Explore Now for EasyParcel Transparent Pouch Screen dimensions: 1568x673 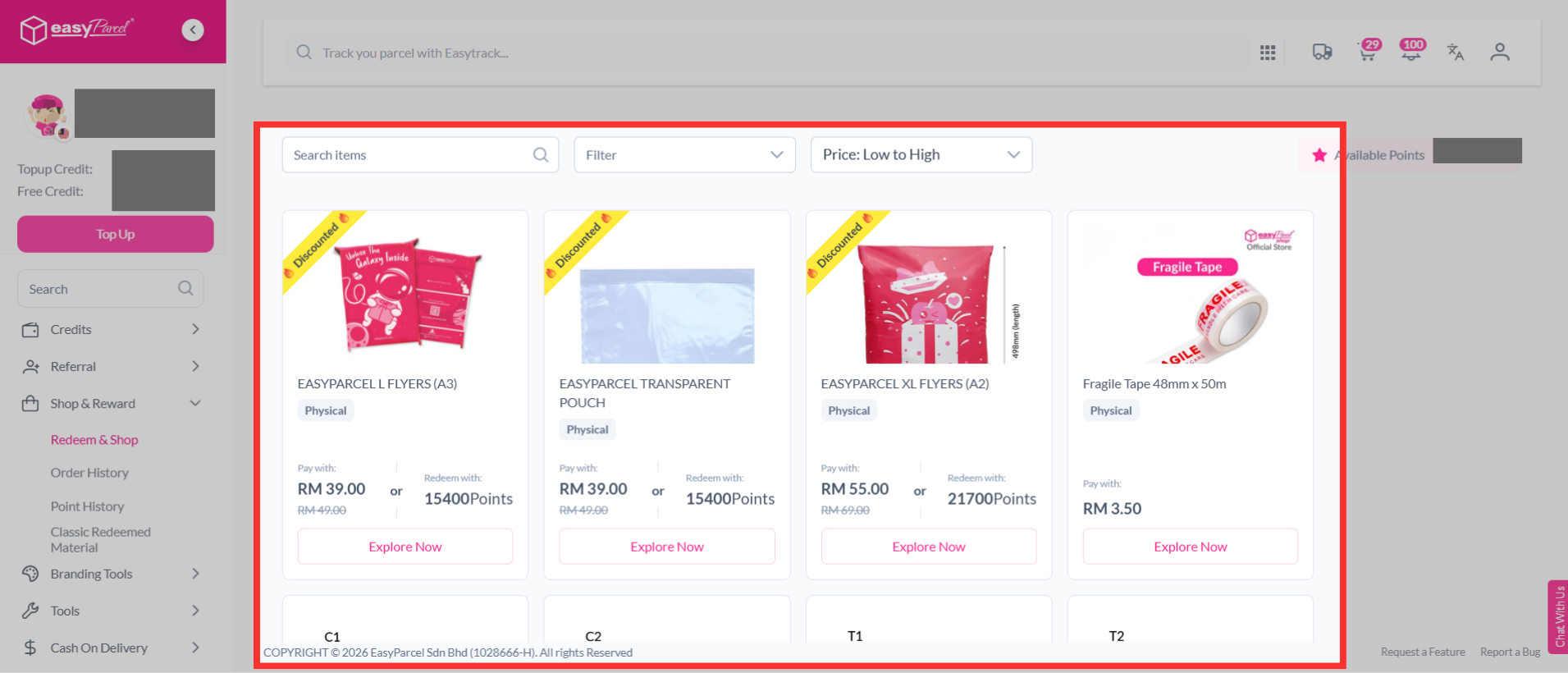(x=667, y=547)
